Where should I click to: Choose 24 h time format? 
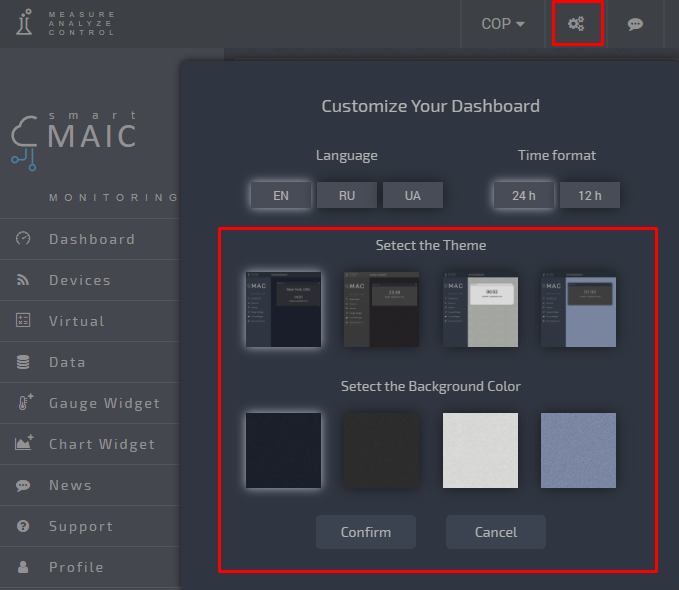pyautogui.click(x=524, y=195)
